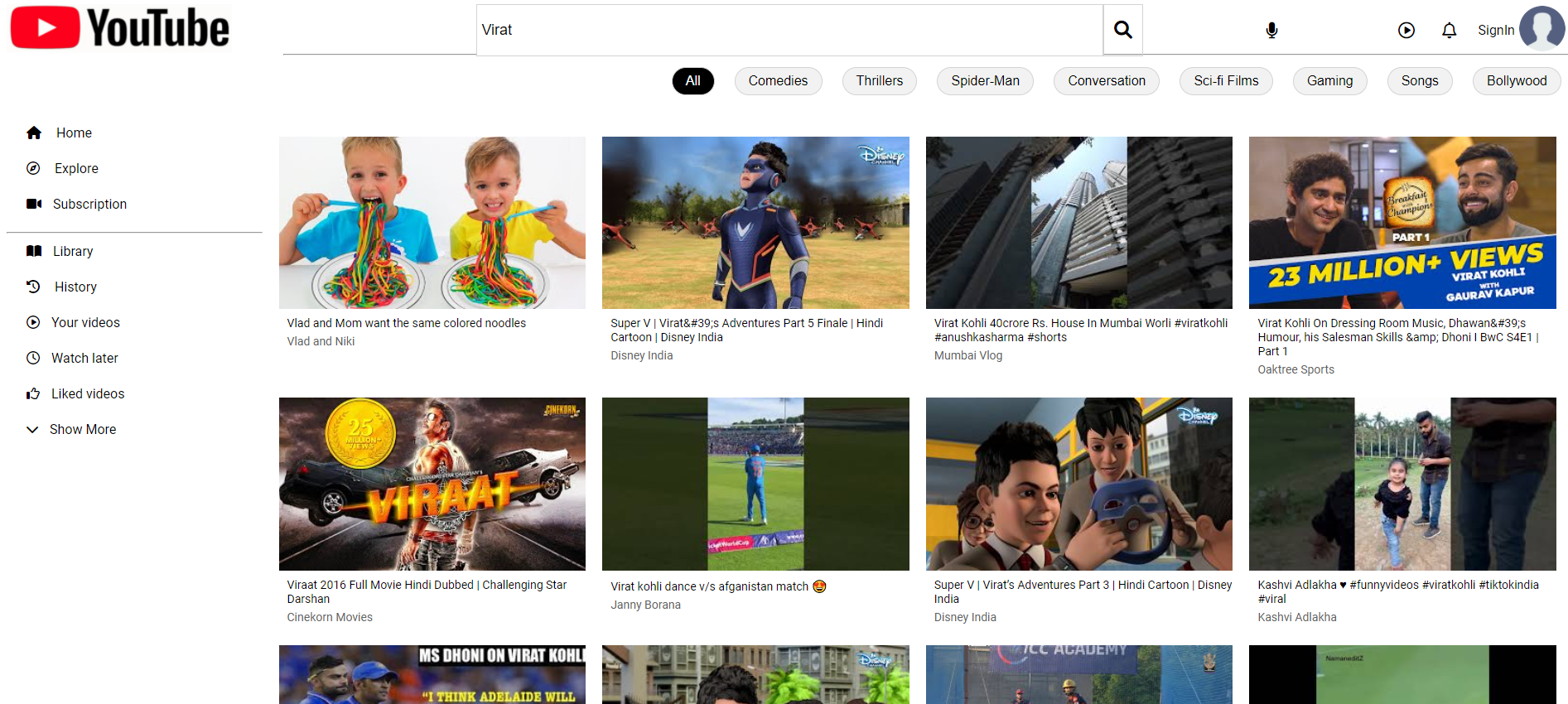The height and width of the screenshot is (704, 1568).
Task: Click Oaktree Sports channel name
Action: 1295,369
